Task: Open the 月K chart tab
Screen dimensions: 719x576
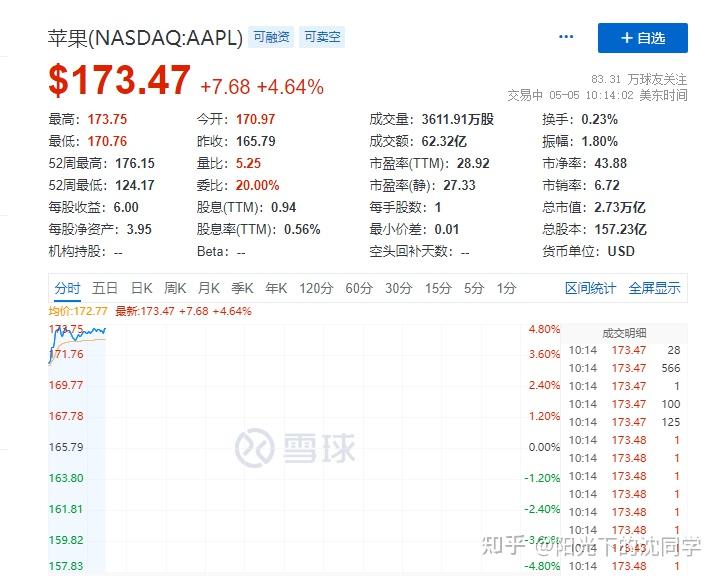Action: (x=209, y=288)
